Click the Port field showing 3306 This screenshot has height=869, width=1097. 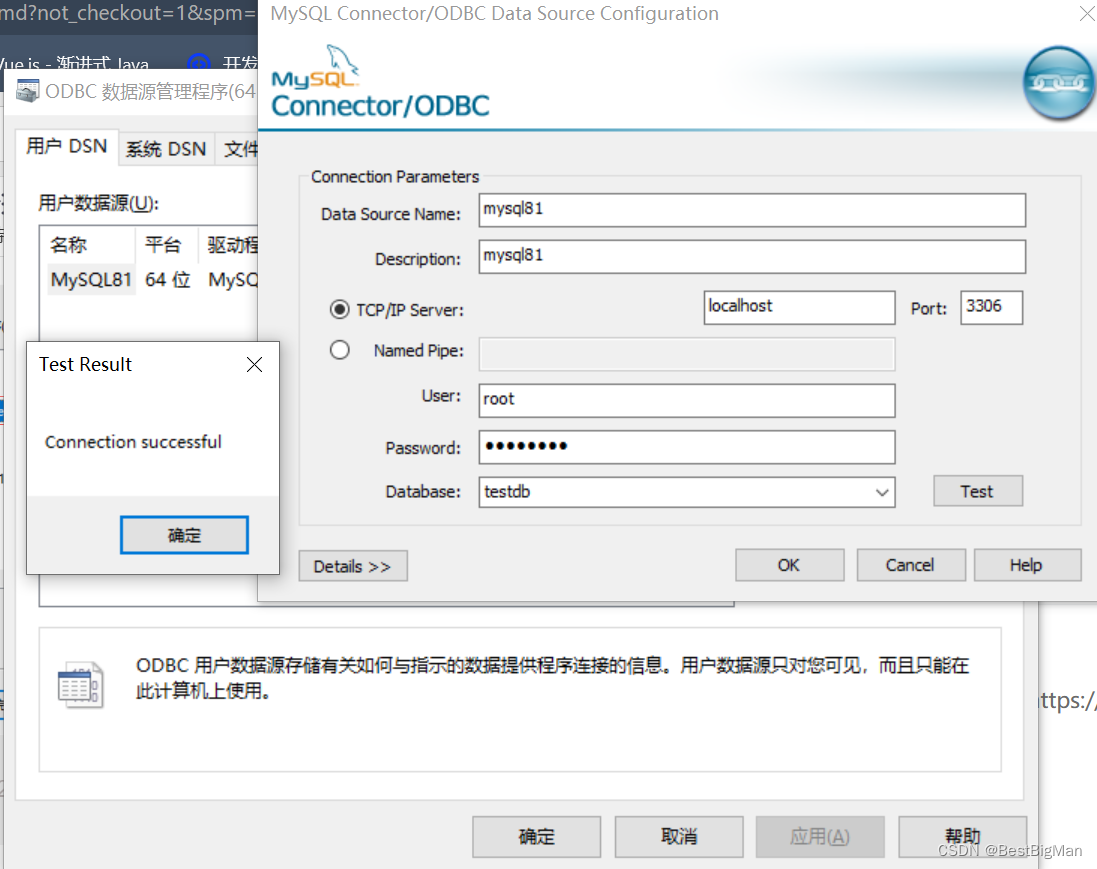(991, 308)
